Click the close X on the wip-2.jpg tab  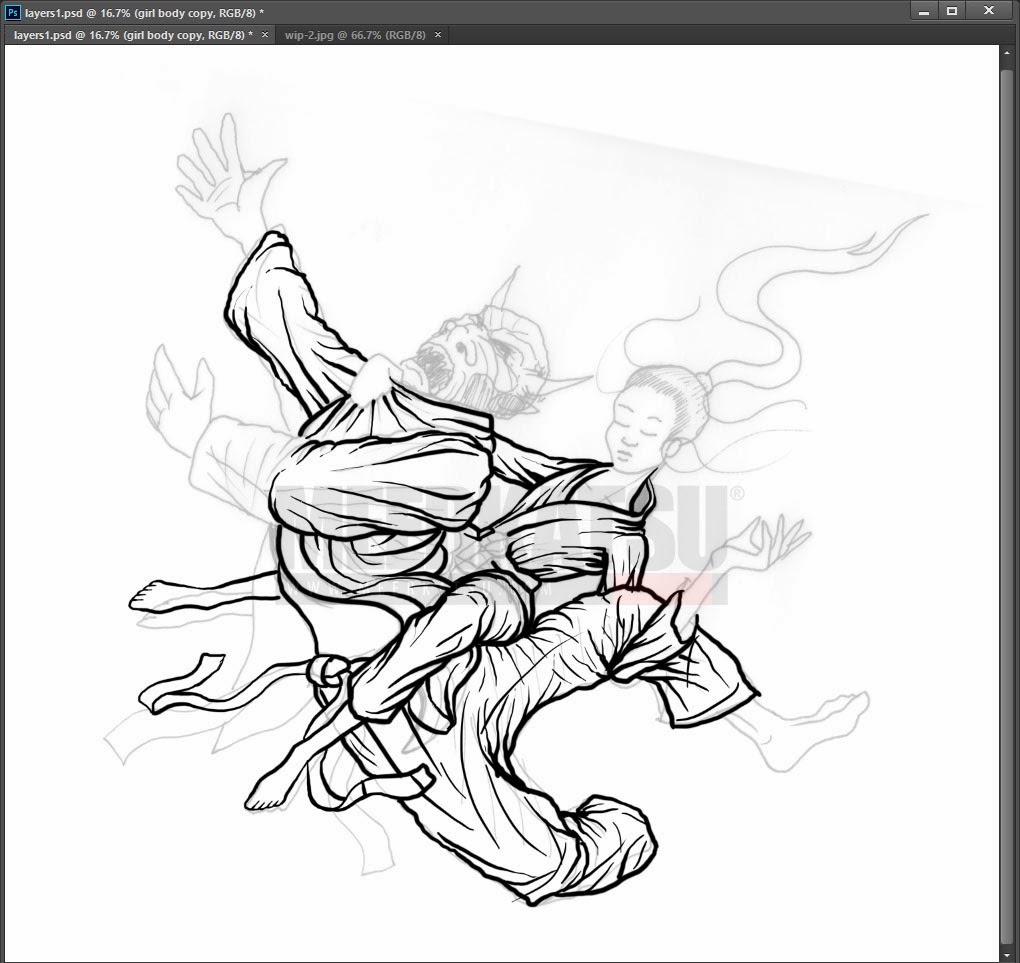[437, 34]
